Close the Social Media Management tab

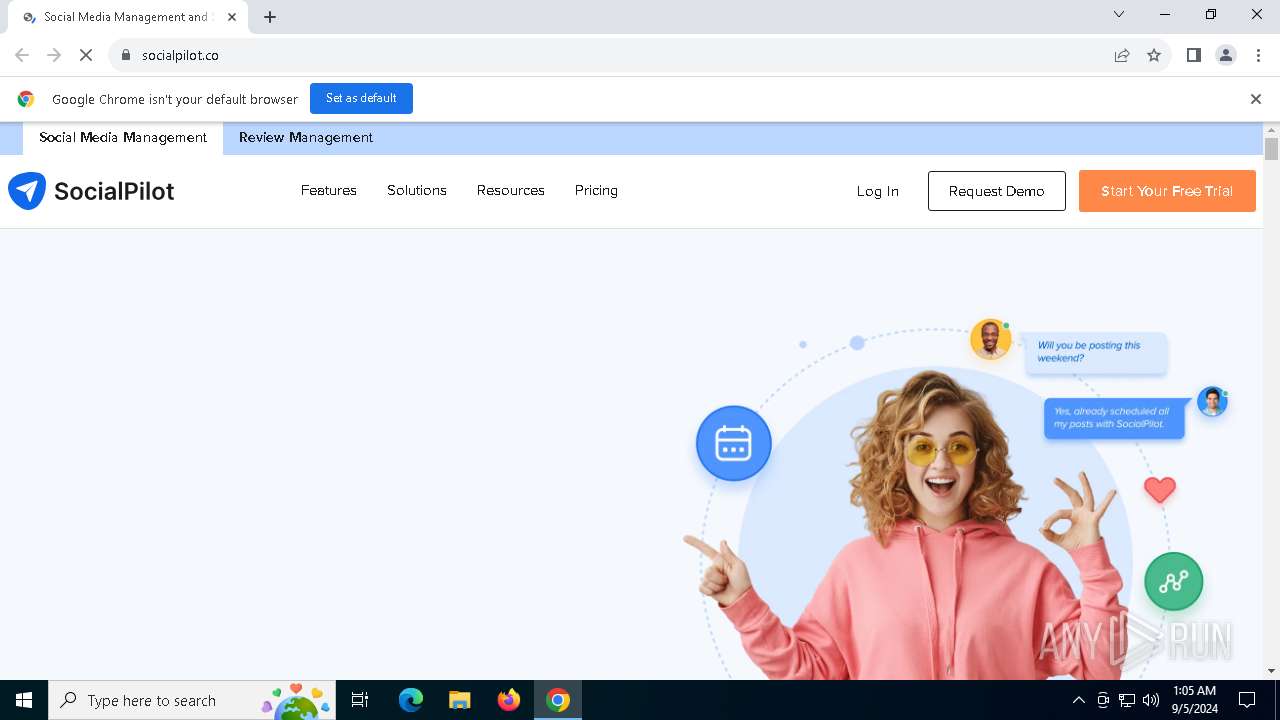coord(232,17)
